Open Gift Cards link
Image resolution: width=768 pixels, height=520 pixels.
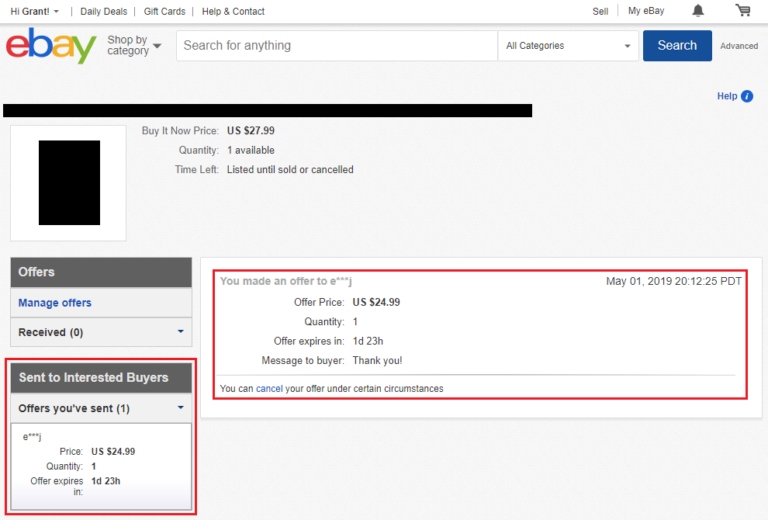pos(165,11)
